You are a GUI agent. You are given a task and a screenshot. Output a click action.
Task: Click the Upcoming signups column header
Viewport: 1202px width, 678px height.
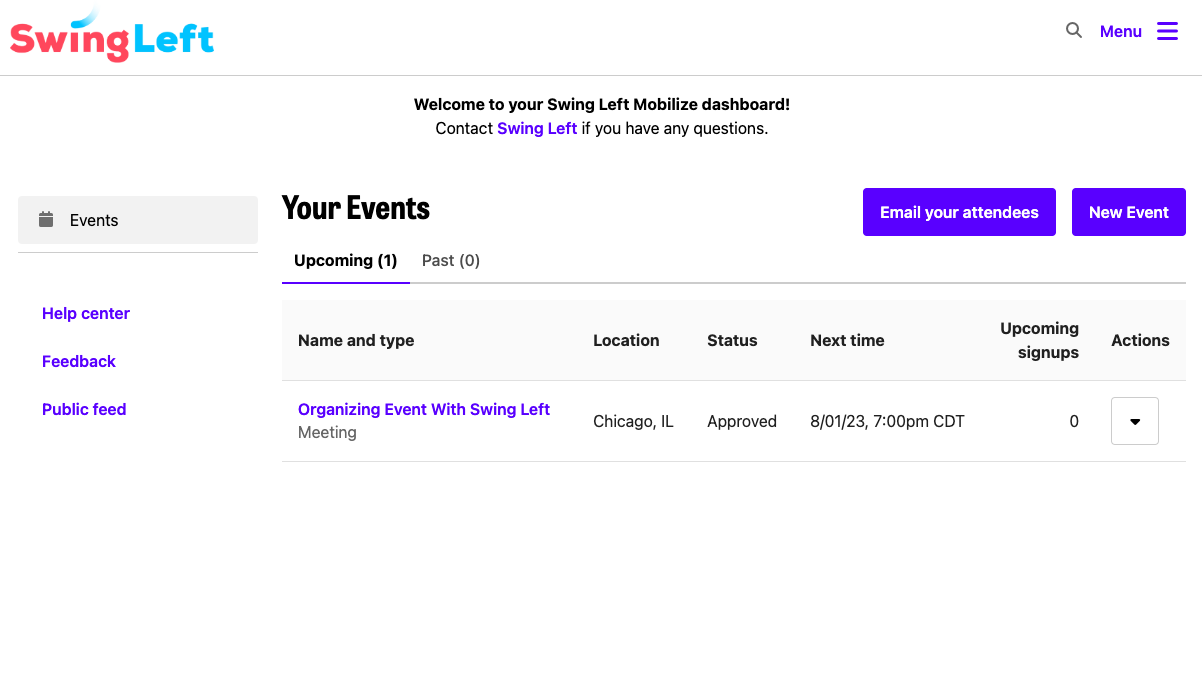click(1039, 340)
